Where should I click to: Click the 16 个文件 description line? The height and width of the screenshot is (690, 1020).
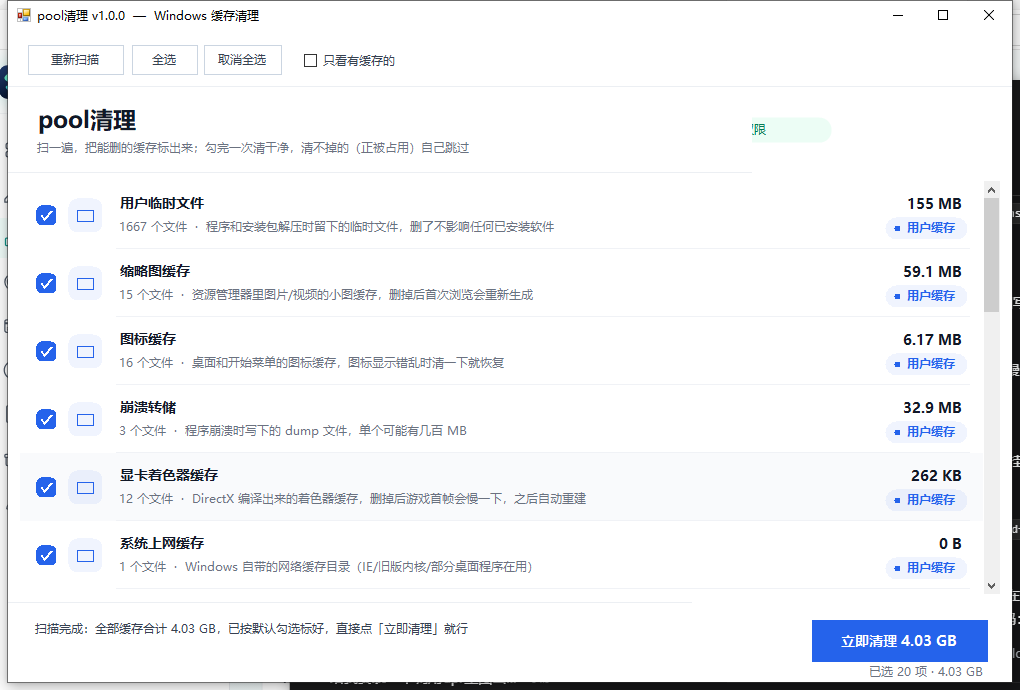[x=312, y=363]
